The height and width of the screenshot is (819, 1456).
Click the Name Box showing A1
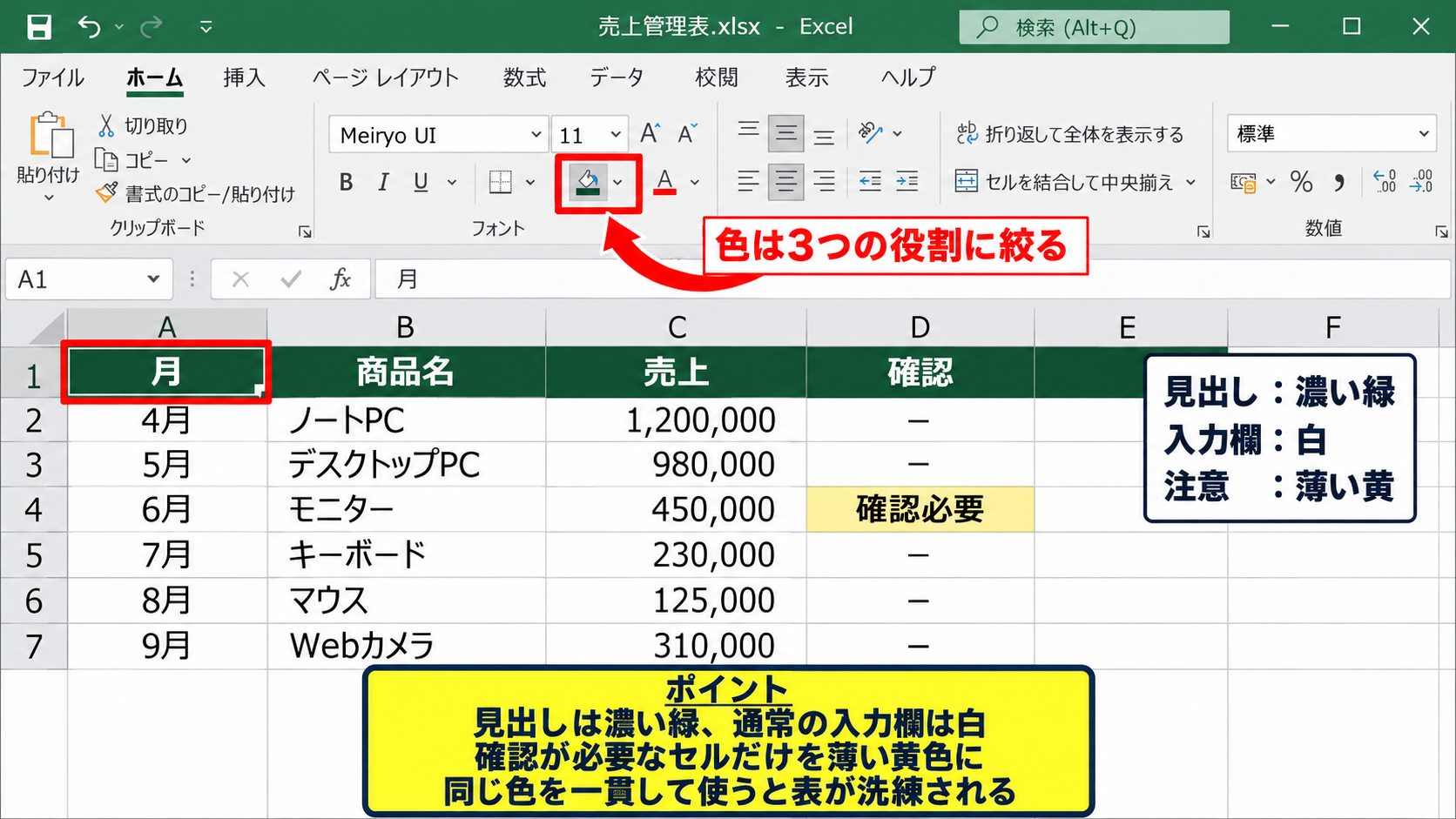[x=89, y=279]
